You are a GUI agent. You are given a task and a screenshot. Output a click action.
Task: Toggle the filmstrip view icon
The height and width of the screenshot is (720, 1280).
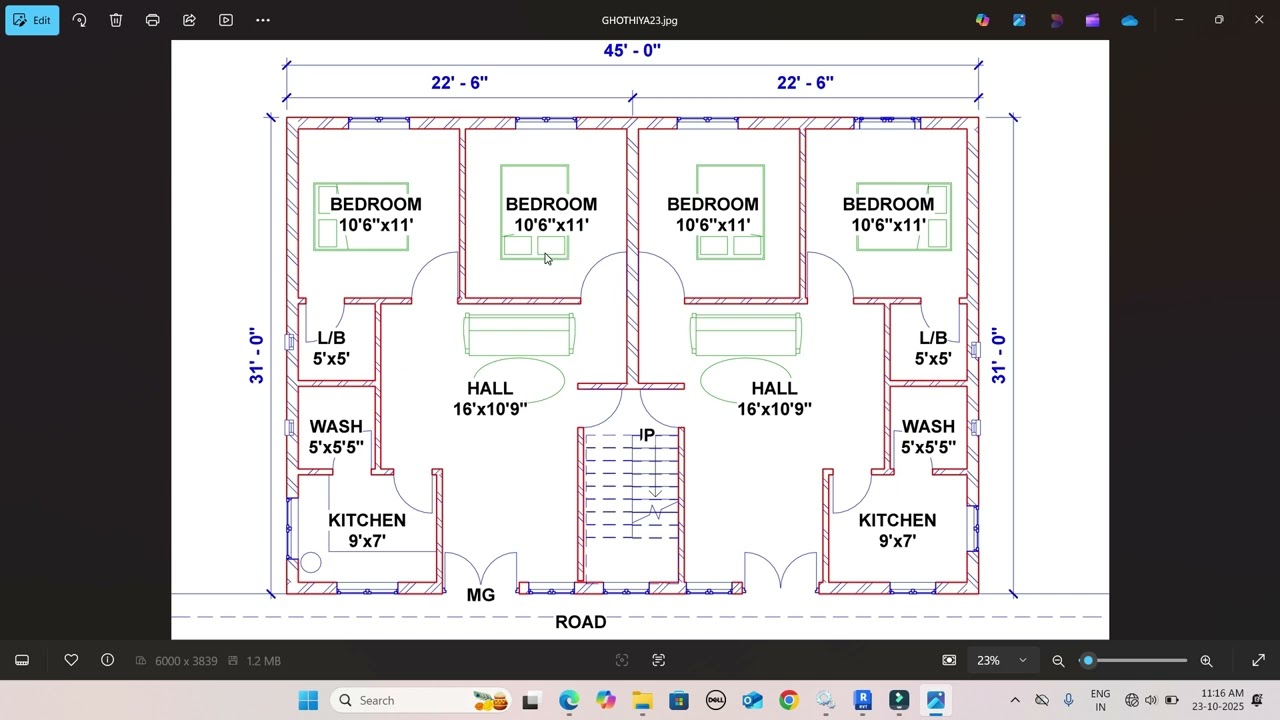tap(22, 660)
